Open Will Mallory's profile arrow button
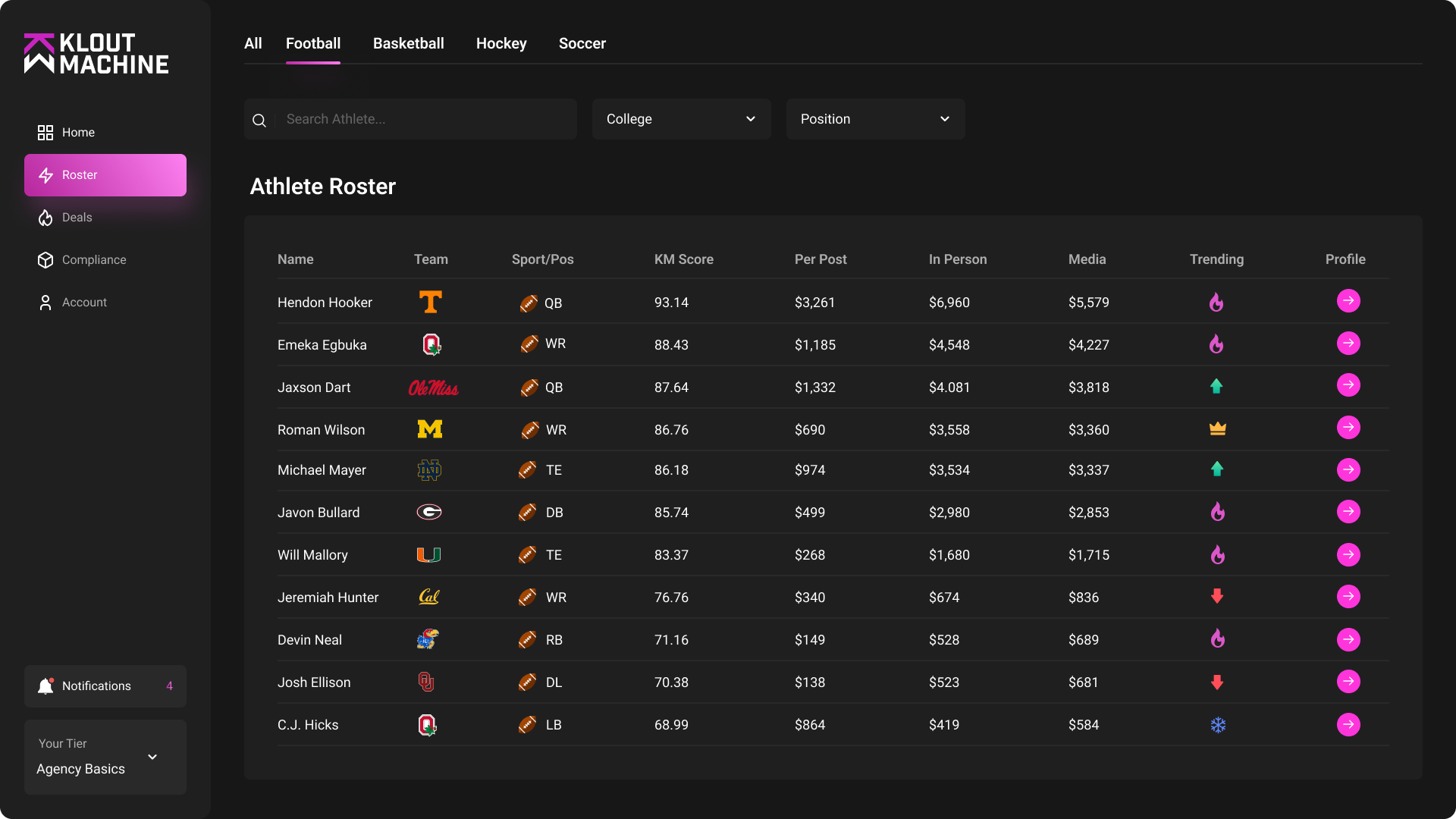 1348,554
